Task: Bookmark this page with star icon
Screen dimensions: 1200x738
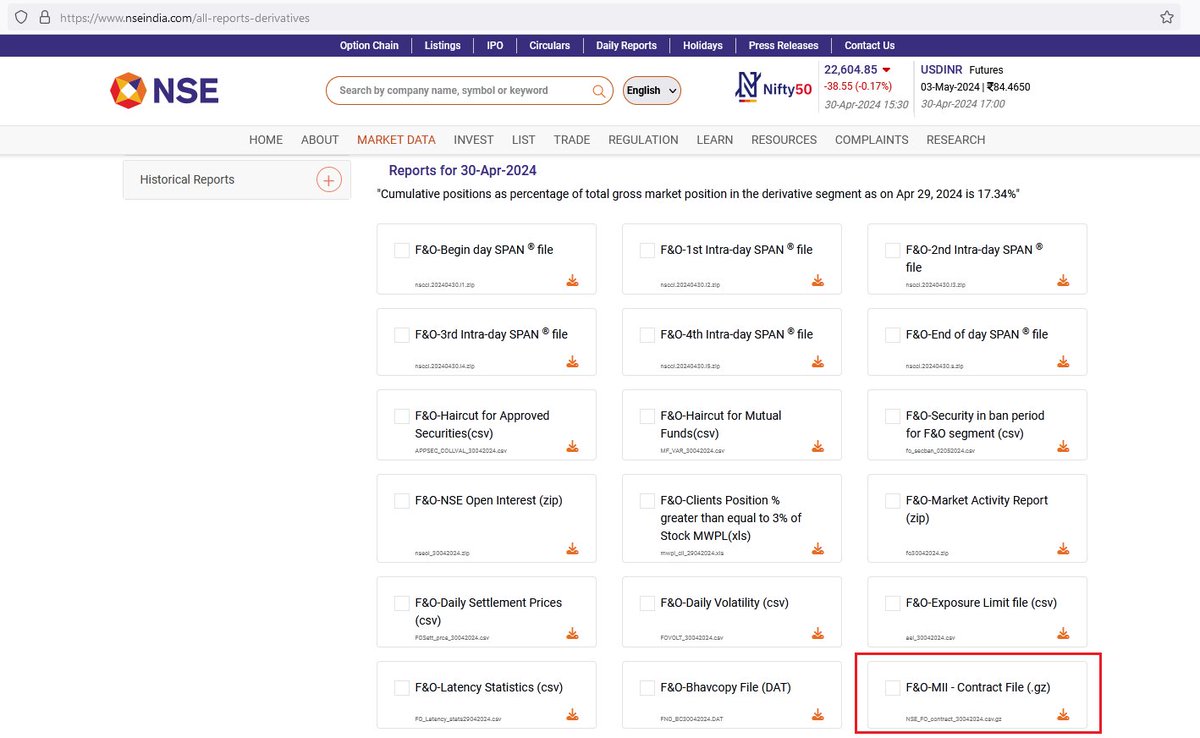Action: click(1167, 17)
